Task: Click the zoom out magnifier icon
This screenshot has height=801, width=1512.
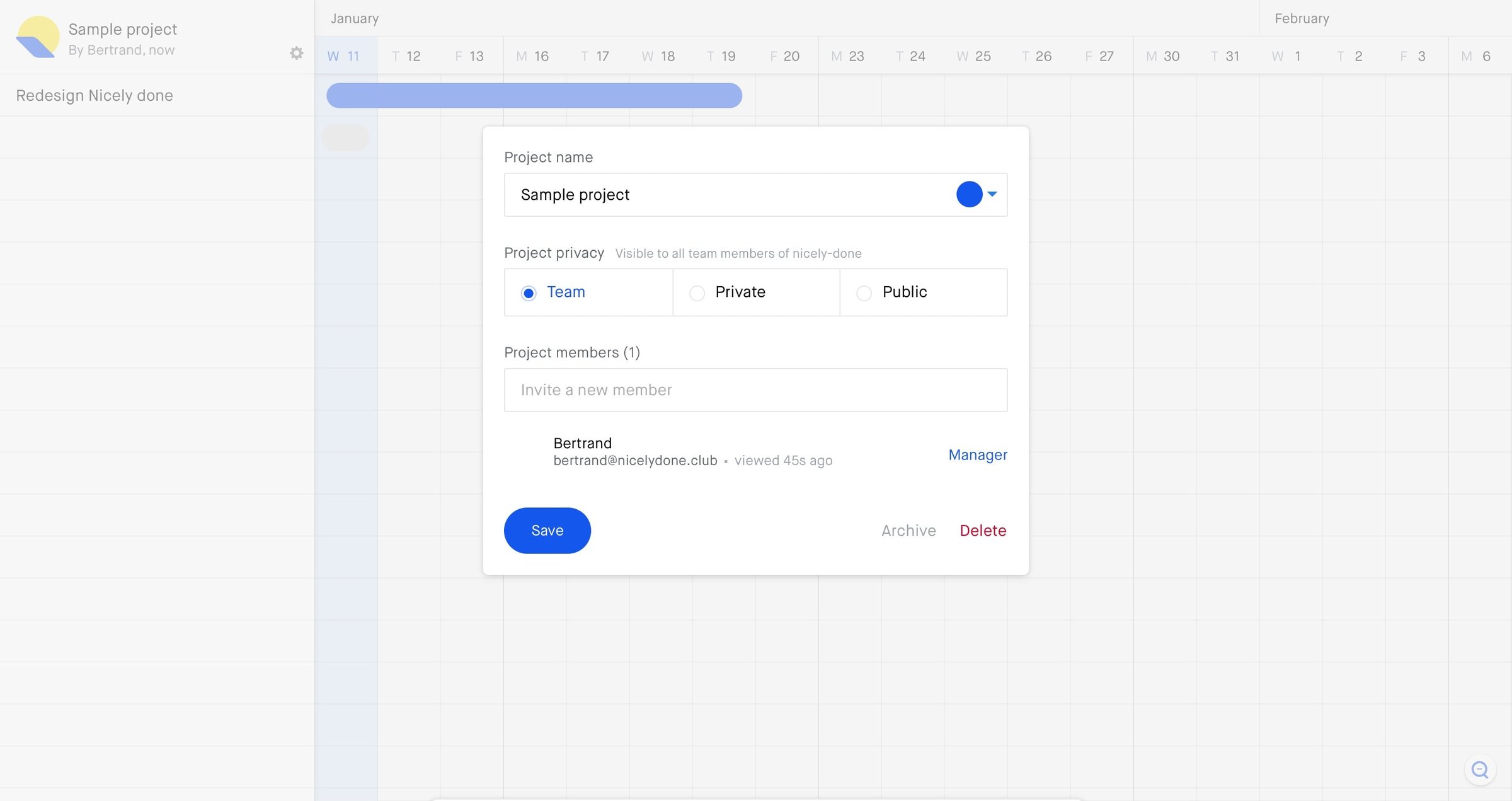Action: point(1480,769)
